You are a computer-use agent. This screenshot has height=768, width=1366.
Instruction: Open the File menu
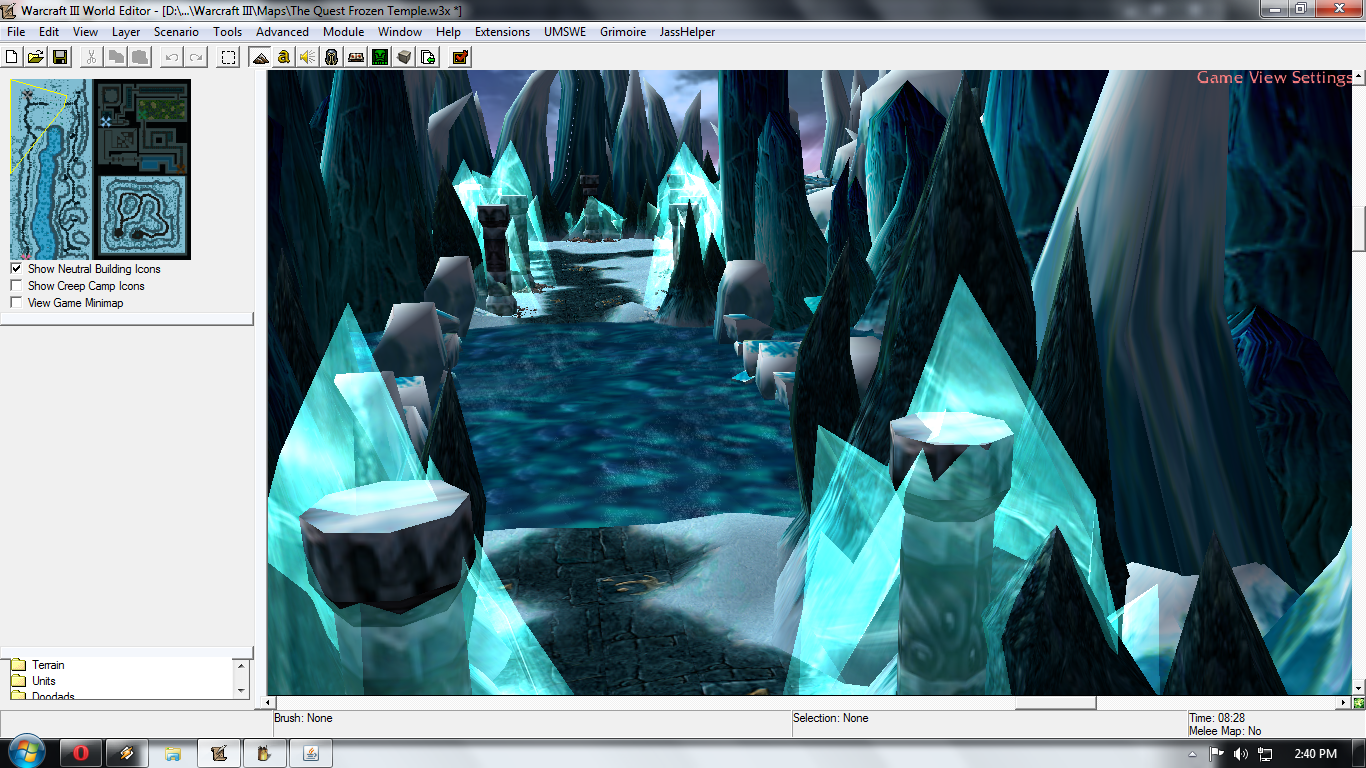point(16,32)
